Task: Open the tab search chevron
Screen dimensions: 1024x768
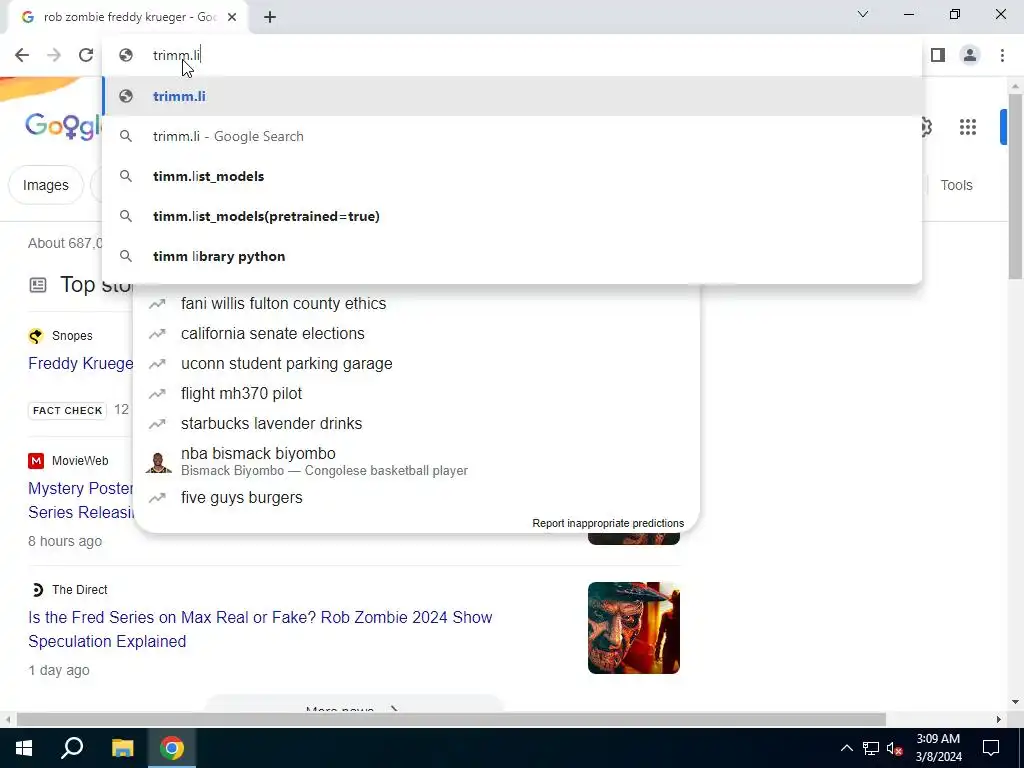Action: tap(863, 14)
